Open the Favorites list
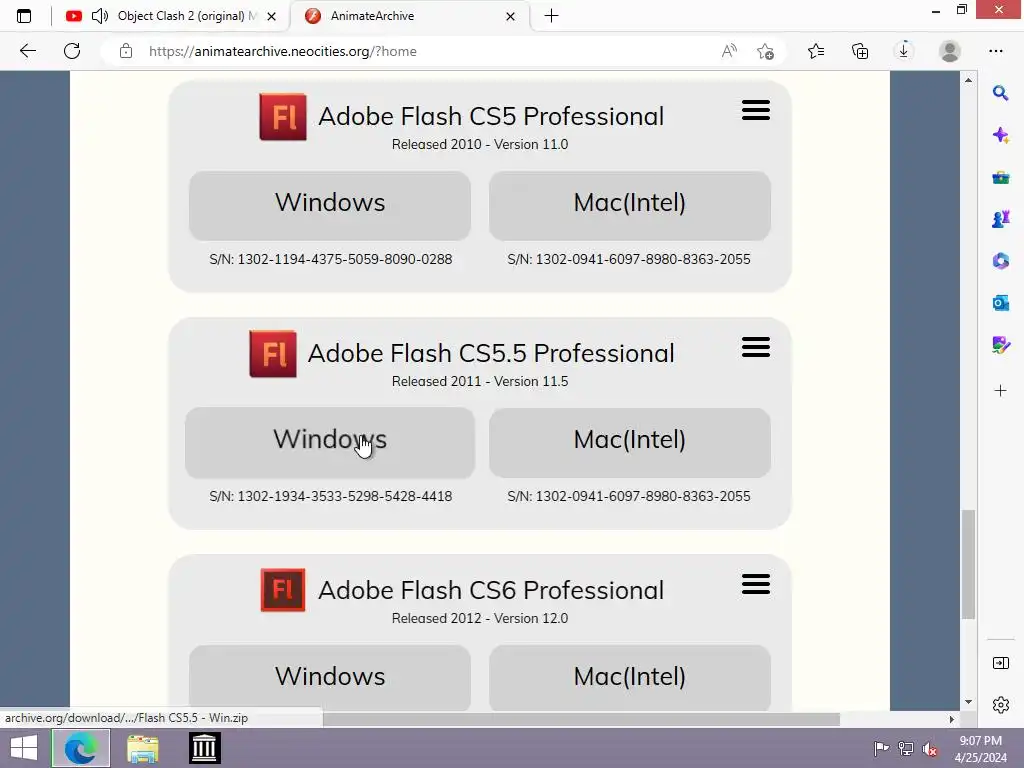 click(816, 51)
